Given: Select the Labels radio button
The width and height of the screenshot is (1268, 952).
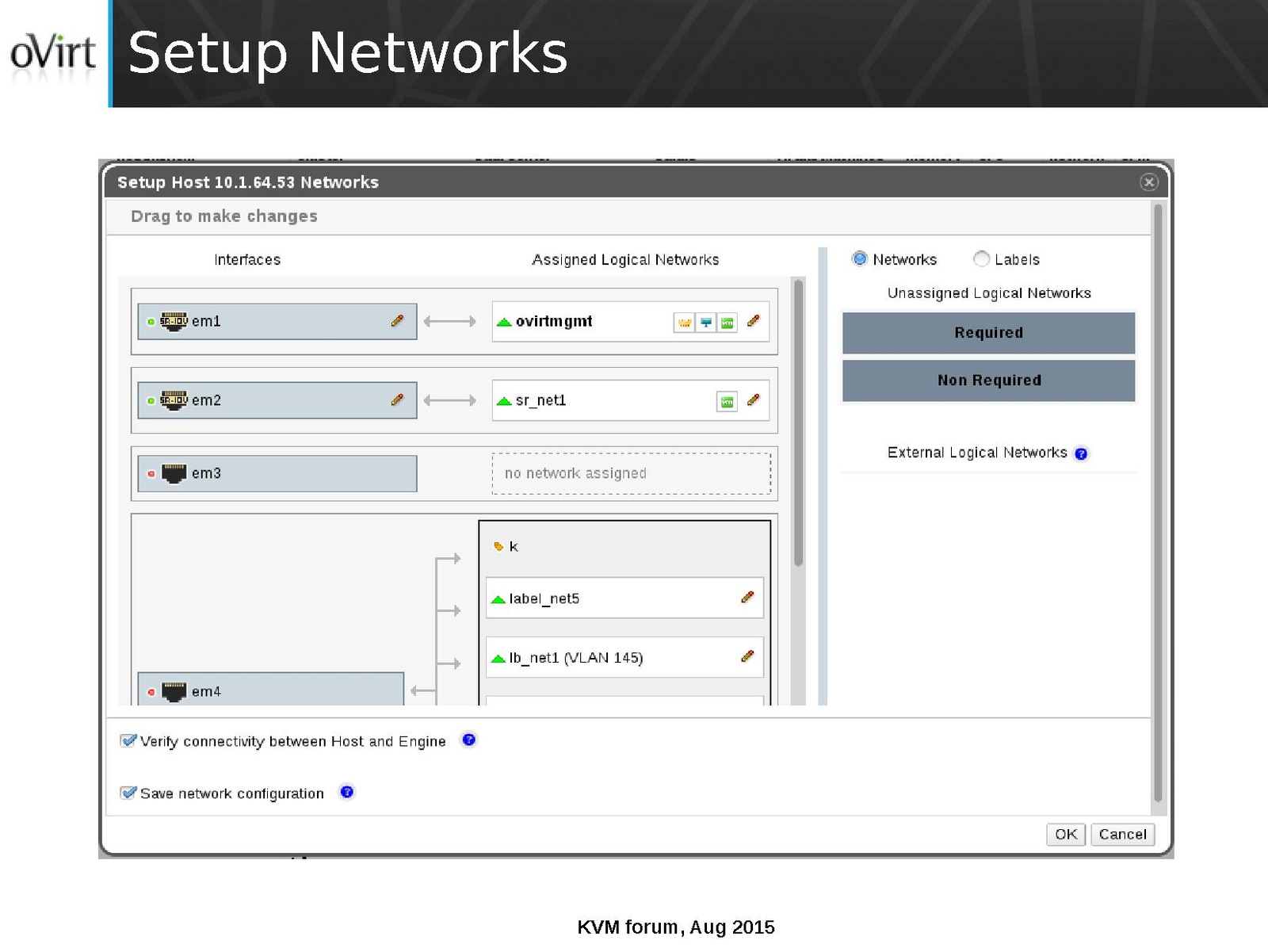Looking at the screenshot, I should coord(981,259).
